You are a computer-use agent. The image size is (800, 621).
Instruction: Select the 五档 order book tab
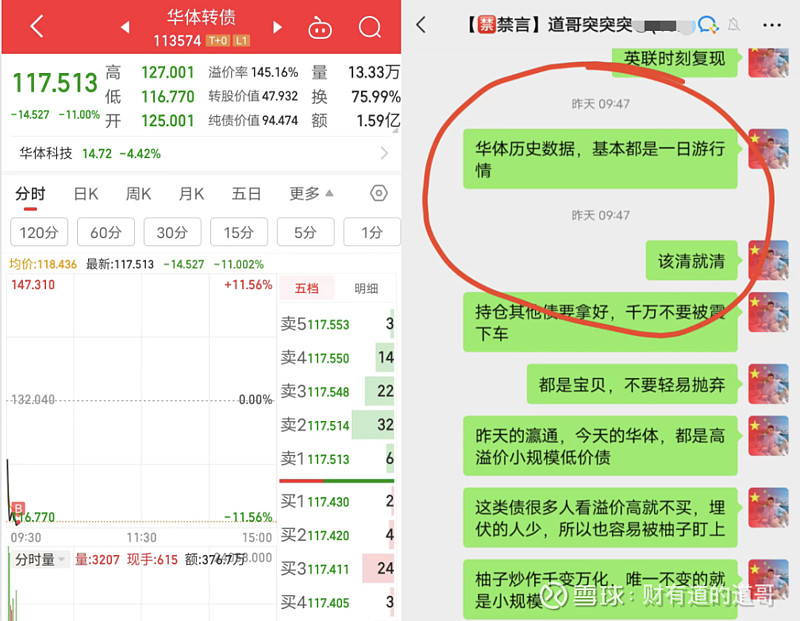coord(307,288)
